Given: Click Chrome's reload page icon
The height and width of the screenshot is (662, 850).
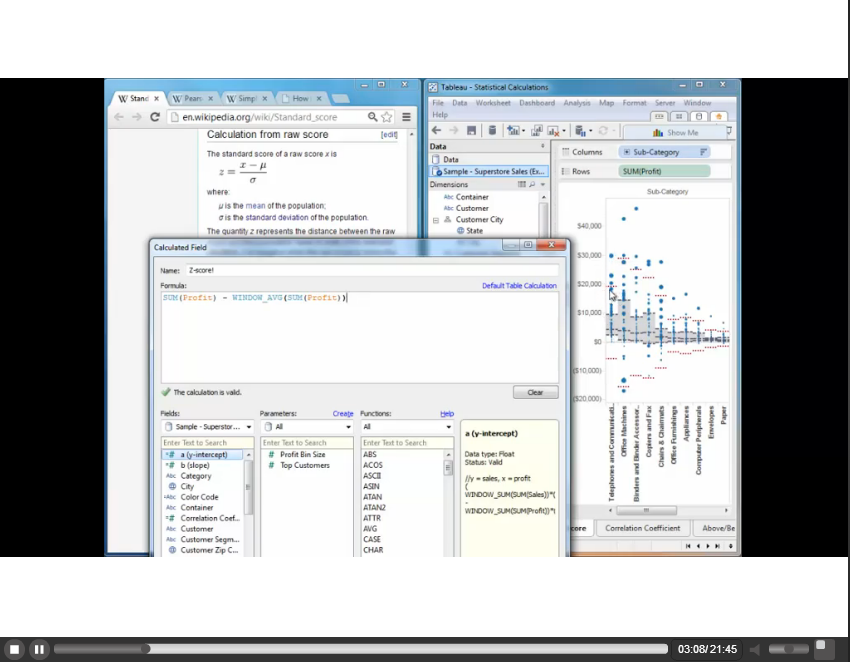Looking at the screenshot, I should coord(155,117).
